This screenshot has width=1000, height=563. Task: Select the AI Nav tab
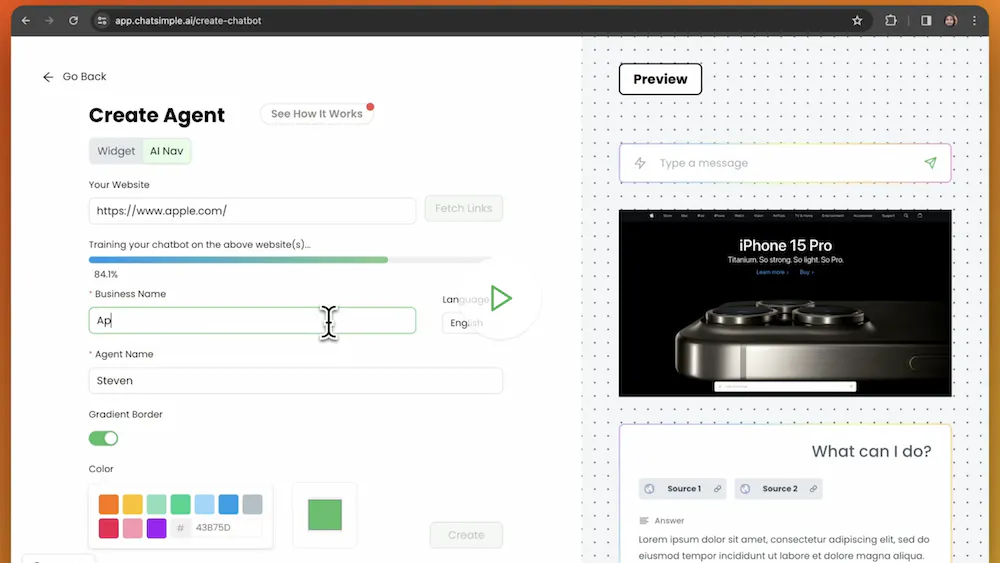pos(166,151)
